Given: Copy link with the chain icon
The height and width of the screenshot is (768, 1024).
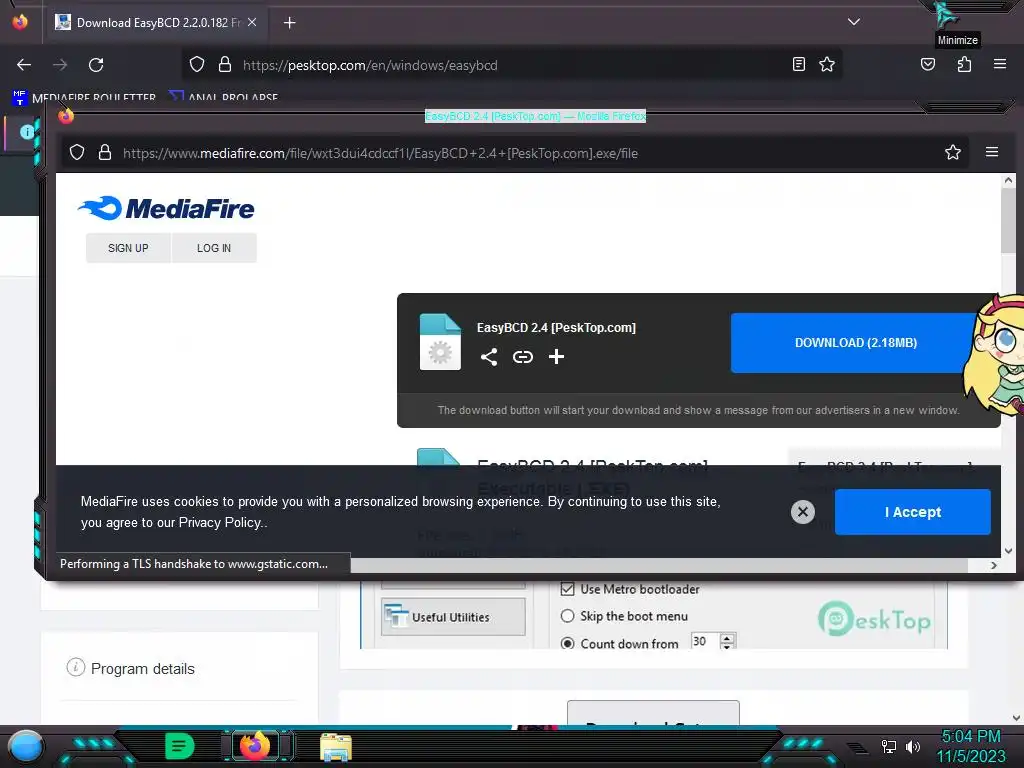Looking at the screenshot, I should 522,357.
